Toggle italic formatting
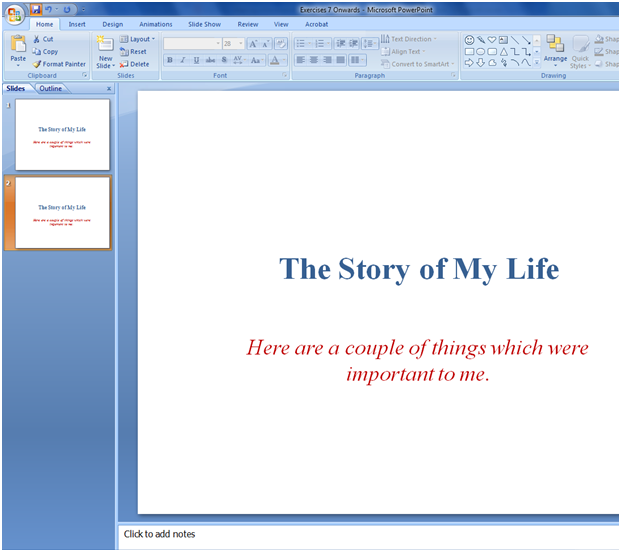621x552 pixels. click(183, 60)
